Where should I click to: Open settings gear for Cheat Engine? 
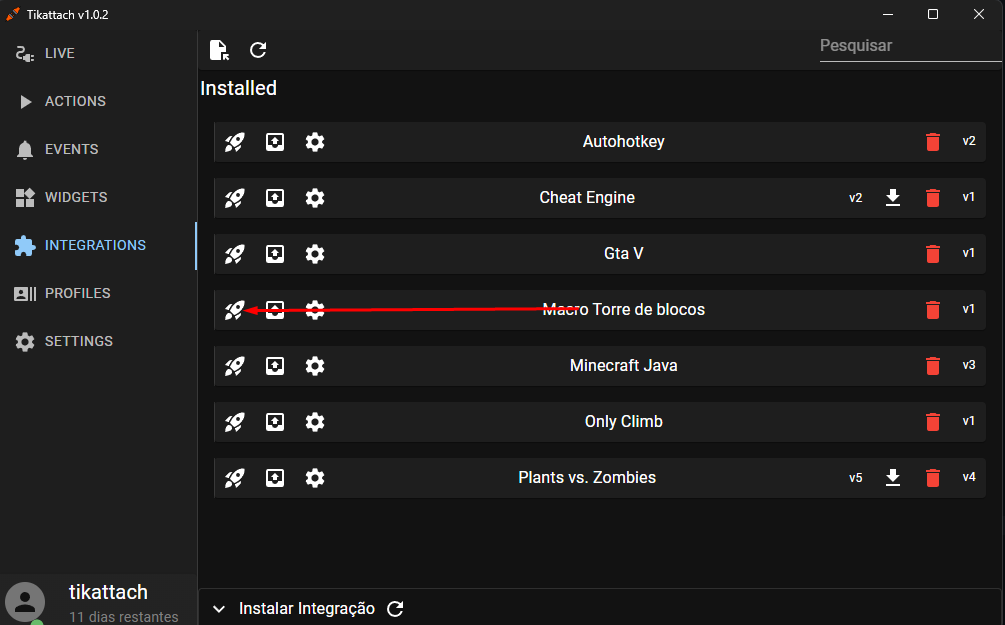(x=315, y=197)
